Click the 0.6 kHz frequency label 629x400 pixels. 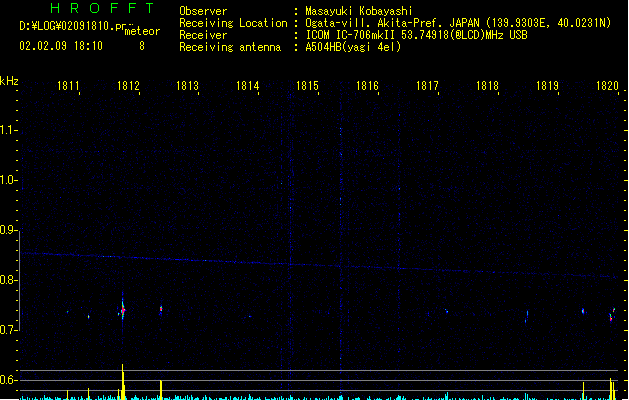pyautogui.click(x=7, y=380)
